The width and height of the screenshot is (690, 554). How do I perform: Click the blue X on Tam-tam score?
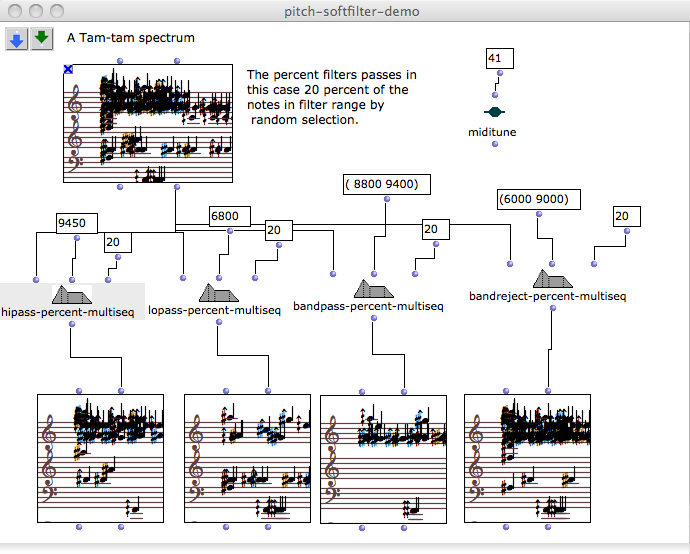[x=68, y=69]
